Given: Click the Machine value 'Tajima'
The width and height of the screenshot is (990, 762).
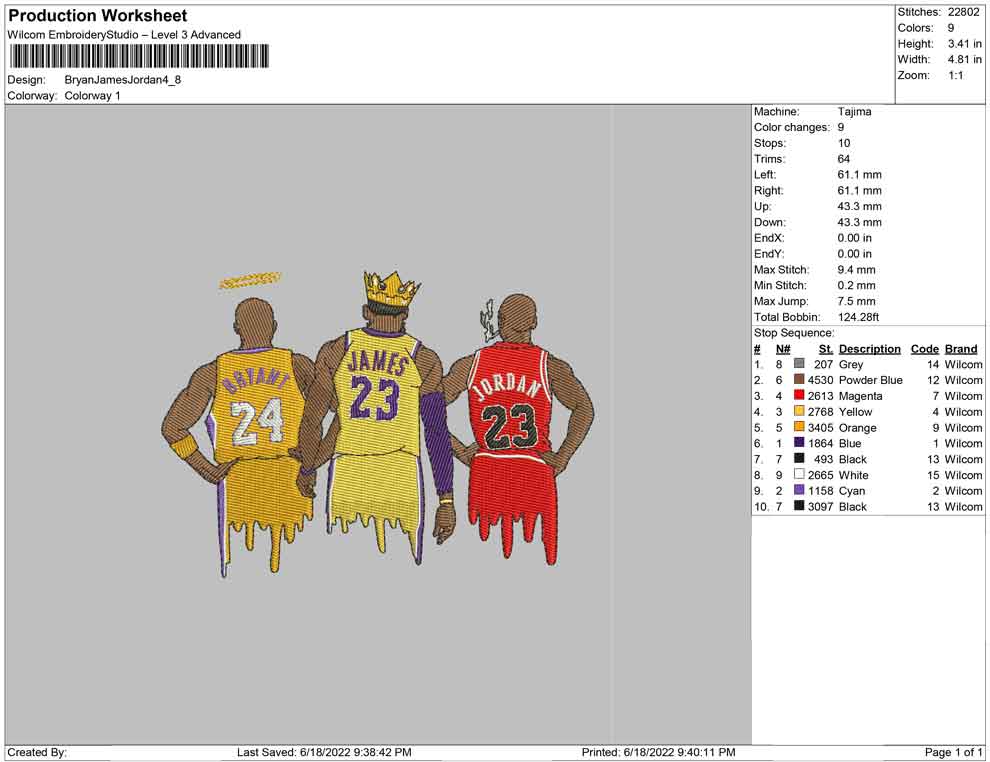Looking at the screenshot, I should click(854, 111).
